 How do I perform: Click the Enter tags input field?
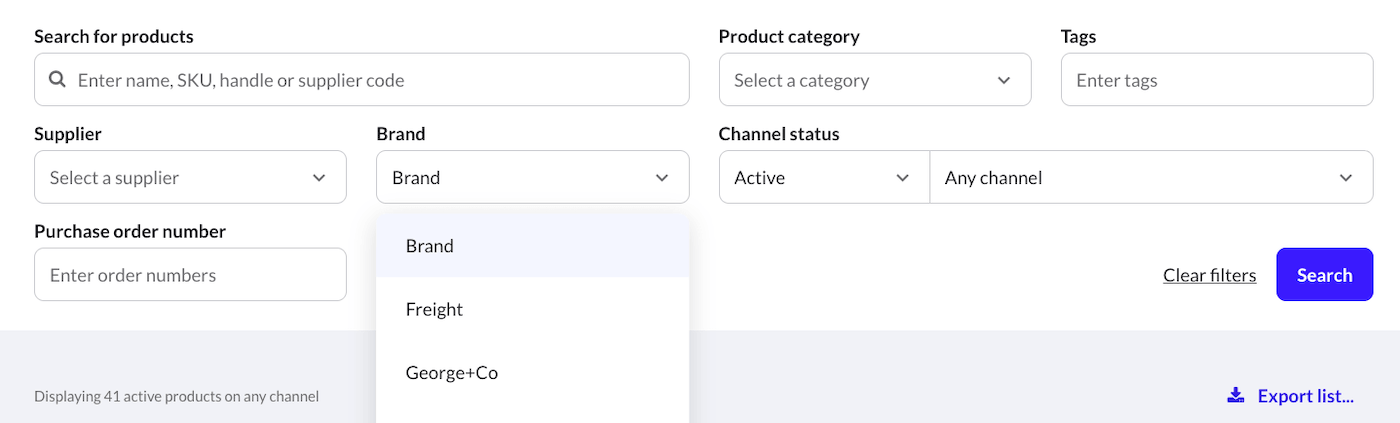(1217, 80)
